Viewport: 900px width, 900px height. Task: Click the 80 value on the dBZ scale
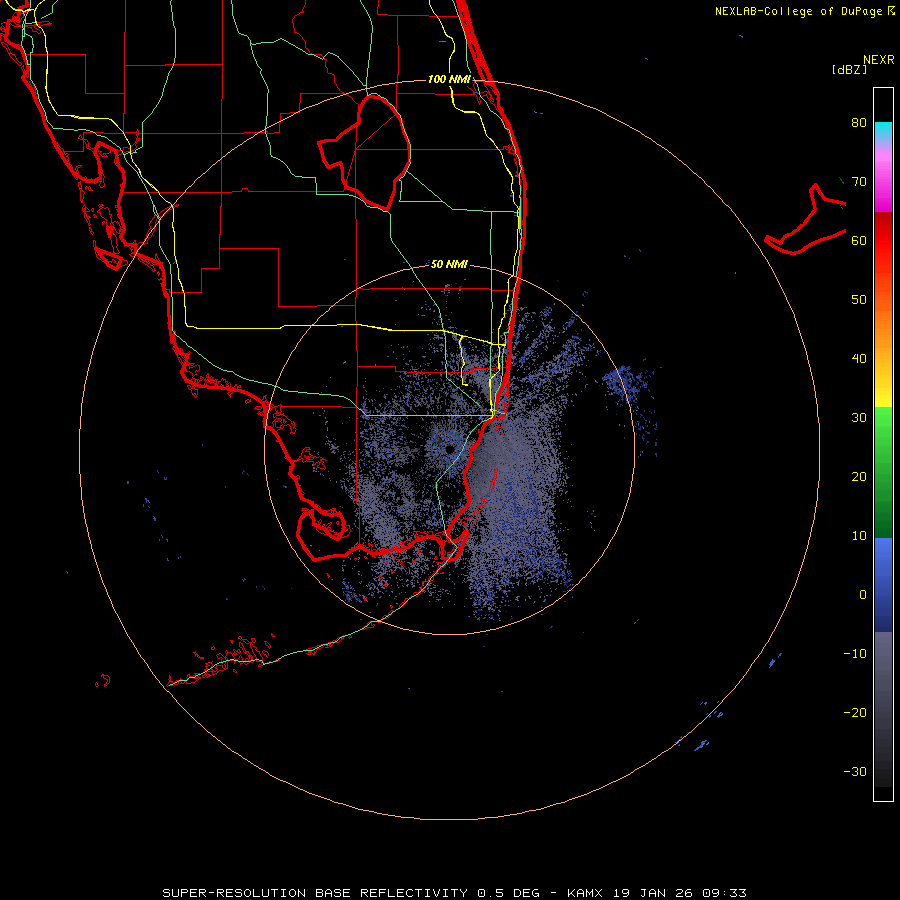859,123
